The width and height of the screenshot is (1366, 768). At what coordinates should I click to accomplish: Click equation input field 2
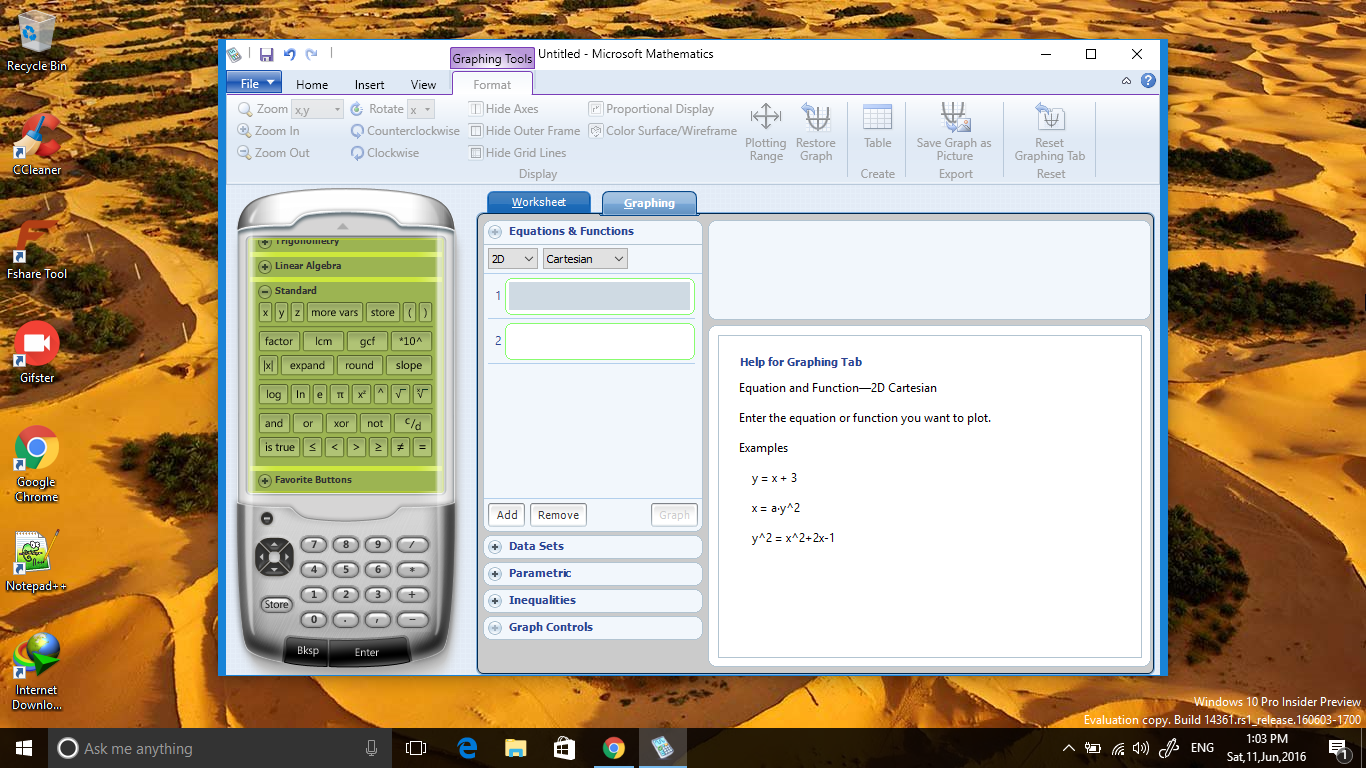point(599,341)
